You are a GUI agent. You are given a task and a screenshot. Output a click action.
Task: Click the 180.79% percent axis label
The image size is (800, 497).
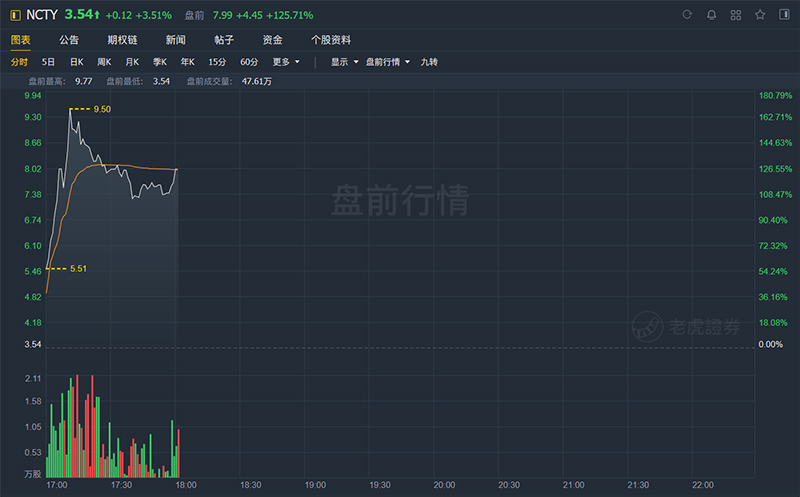[x=776, y=96]
